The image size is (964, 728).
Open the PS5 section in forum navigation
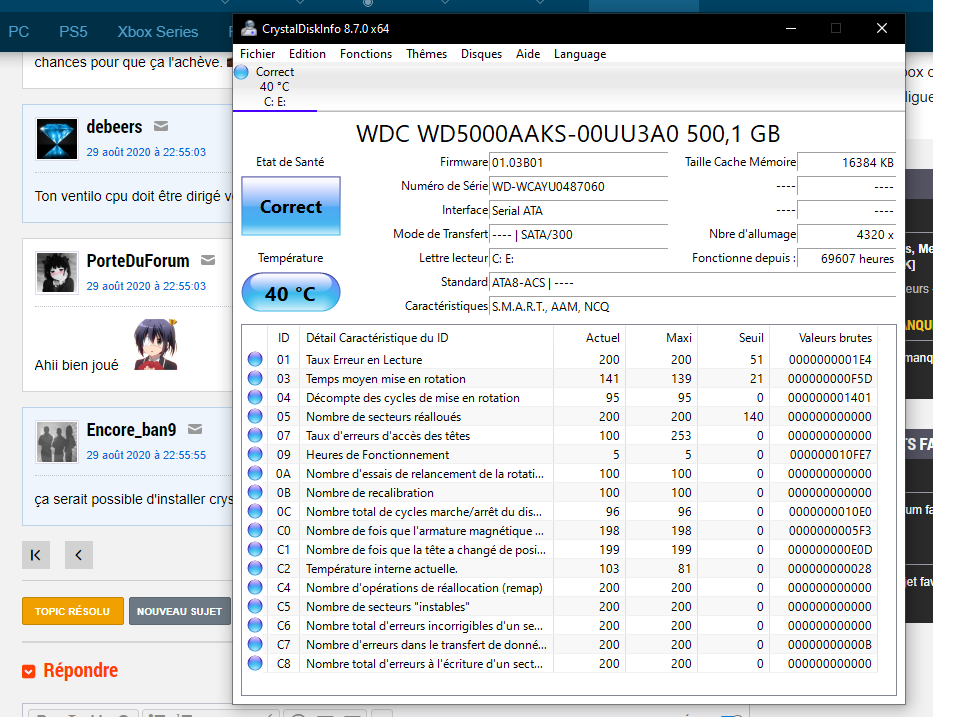(73, 32)
